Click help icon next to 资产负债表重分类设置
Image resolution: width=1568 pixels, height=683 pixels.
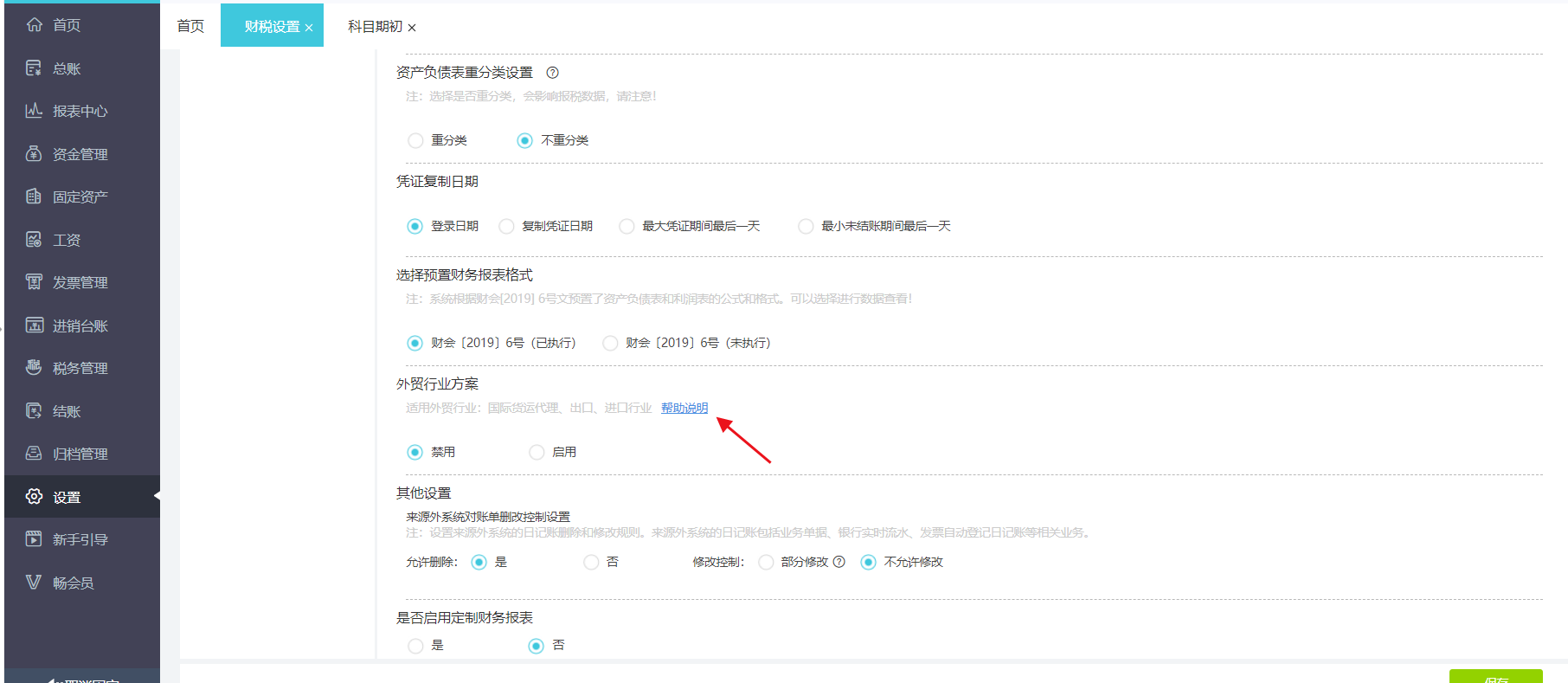click(x=552, y=73)
